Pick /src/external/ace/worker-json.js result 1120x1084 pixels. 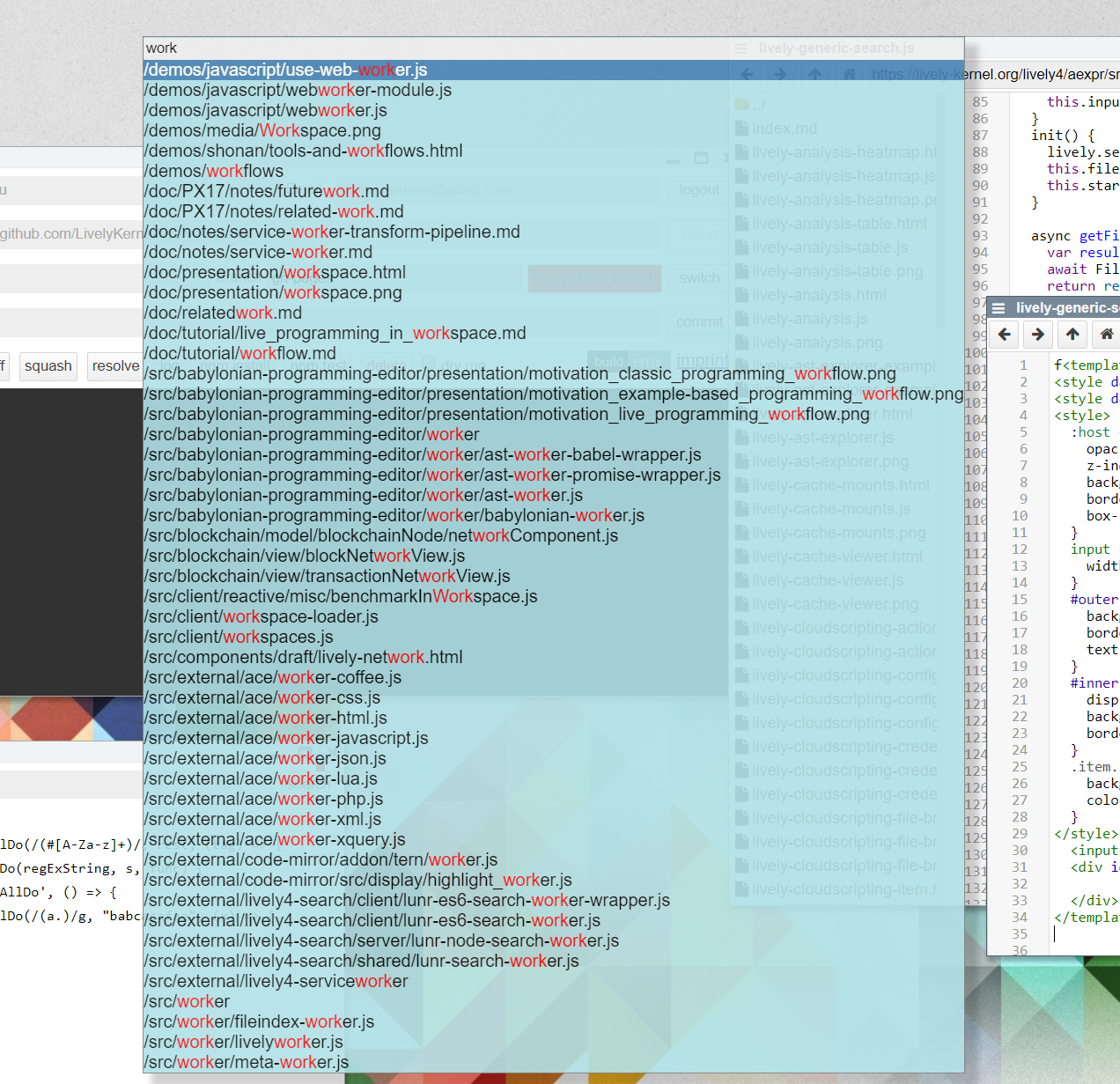pos(265,759)
